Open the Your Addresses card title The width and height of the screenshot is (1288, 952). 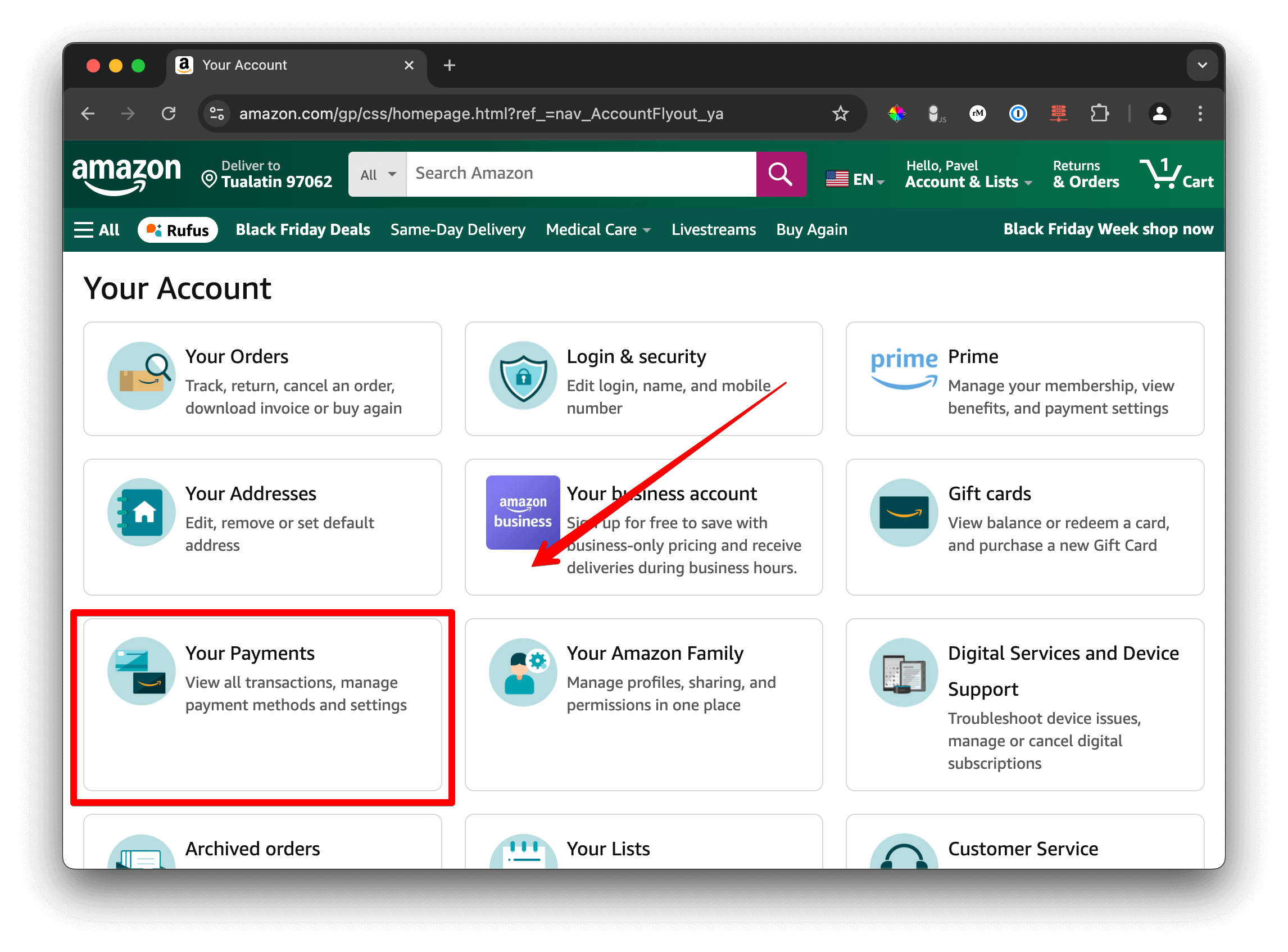(x=251, y=494)
